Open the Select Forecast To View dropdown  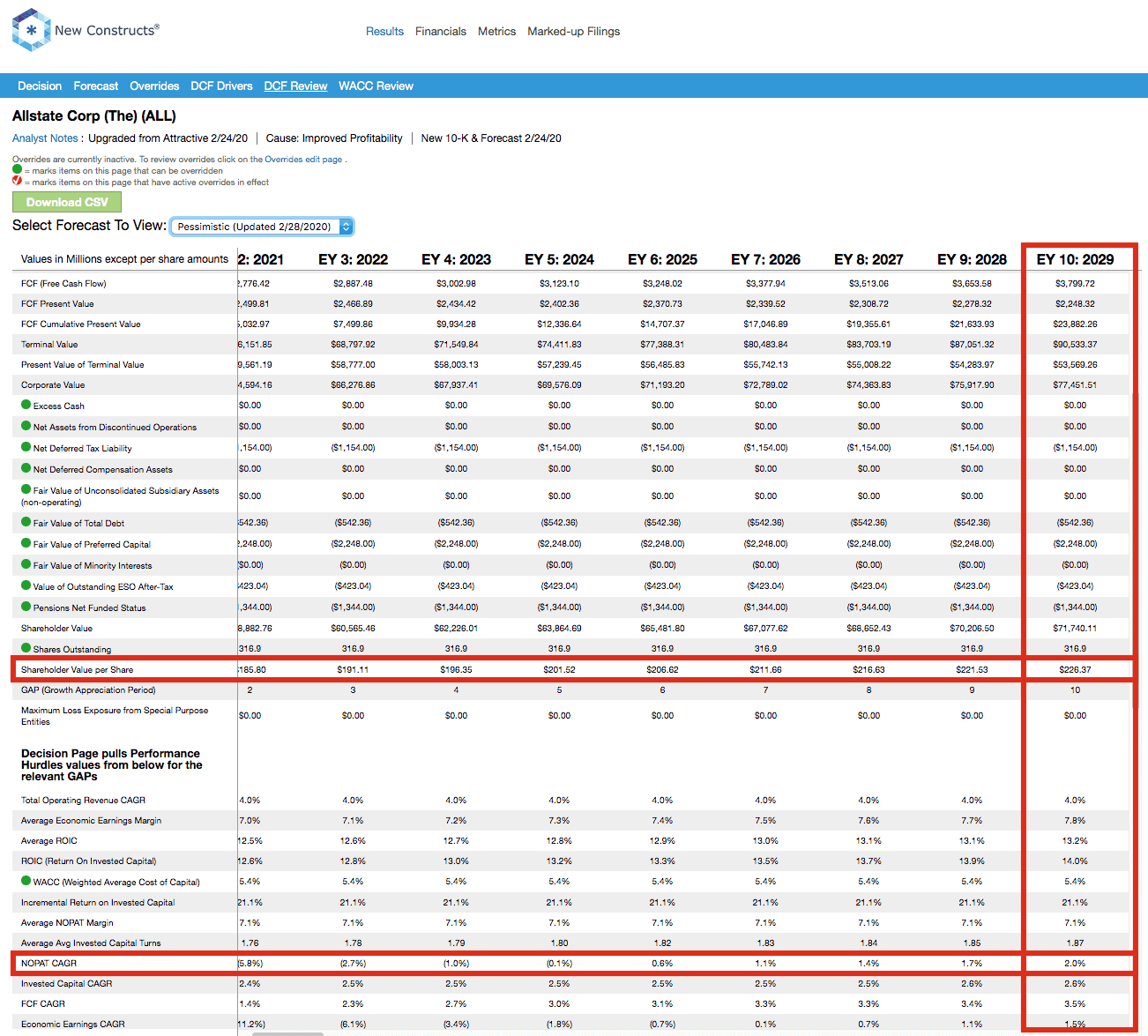262,227
